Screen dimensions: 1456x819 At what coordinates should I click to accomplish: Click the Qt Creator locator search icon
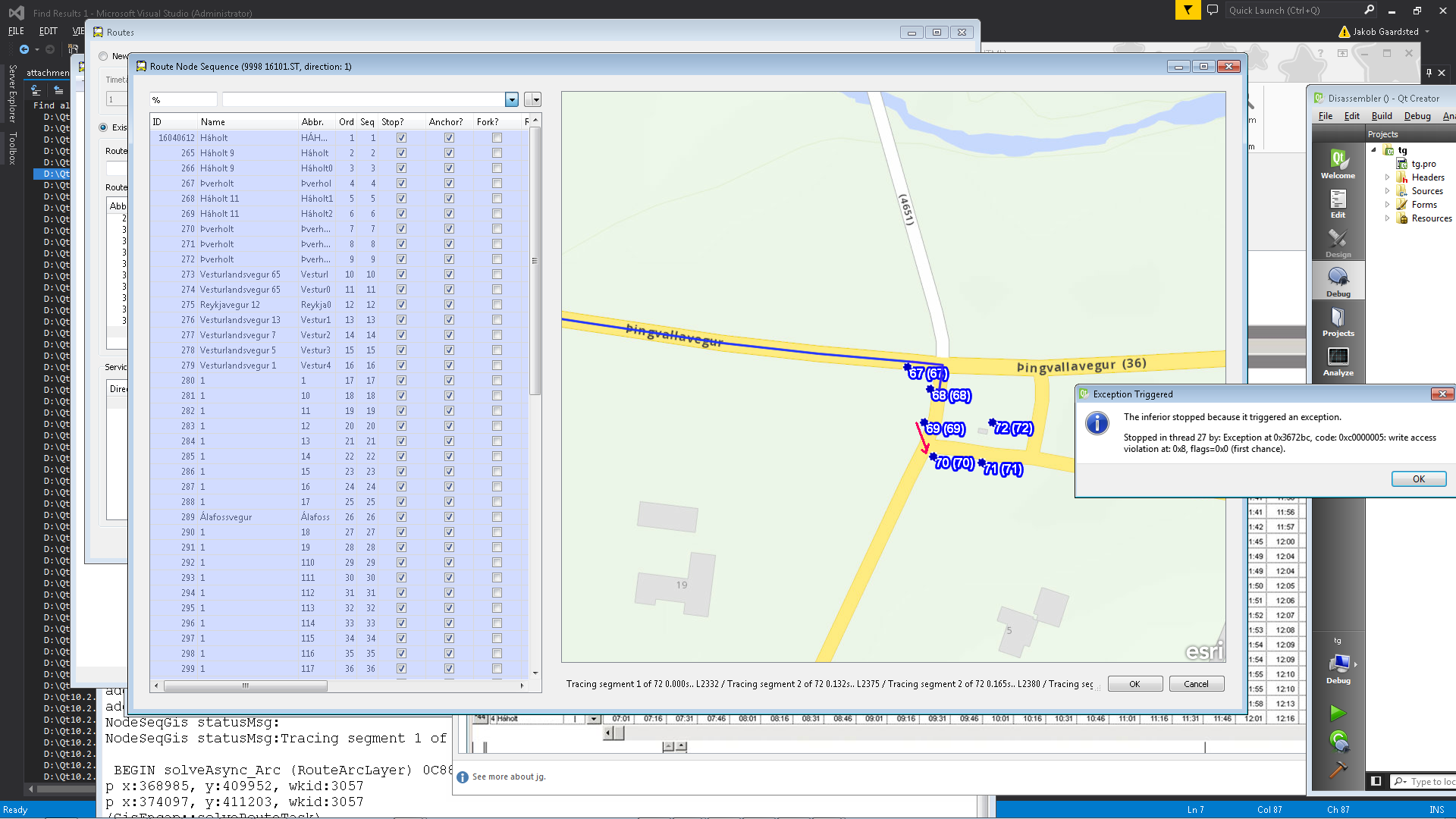(1400, 781)
